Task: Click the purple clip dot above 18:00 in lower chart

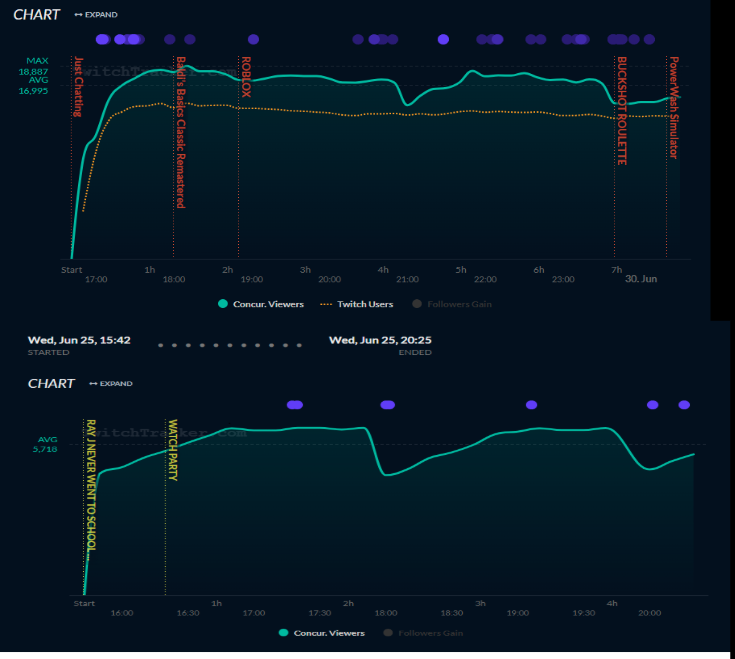Action: (x=388, y=405)
